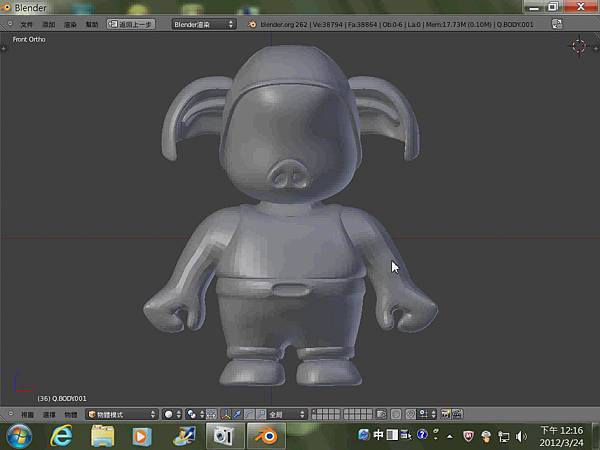Open the 文件 (File) menu

[x=27, y=23]
